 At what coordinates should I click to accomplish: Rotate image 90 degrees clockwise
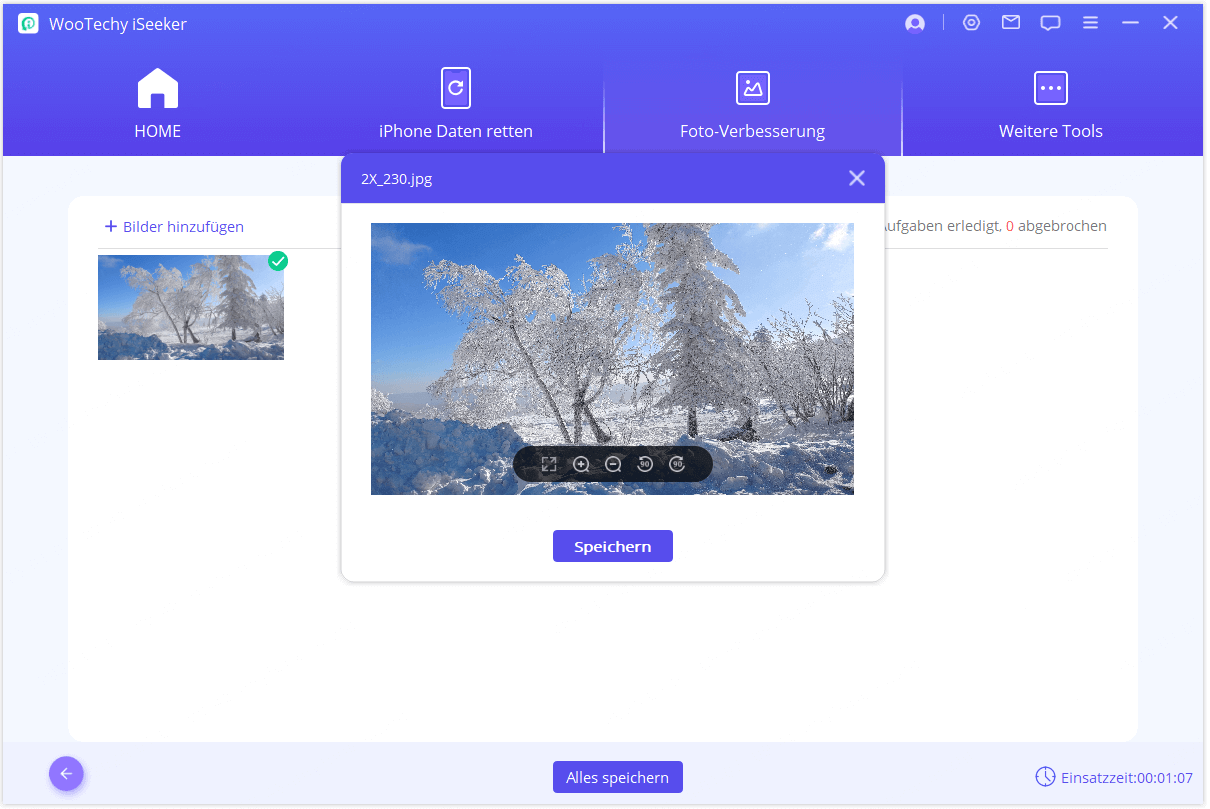tap(677, 464)
